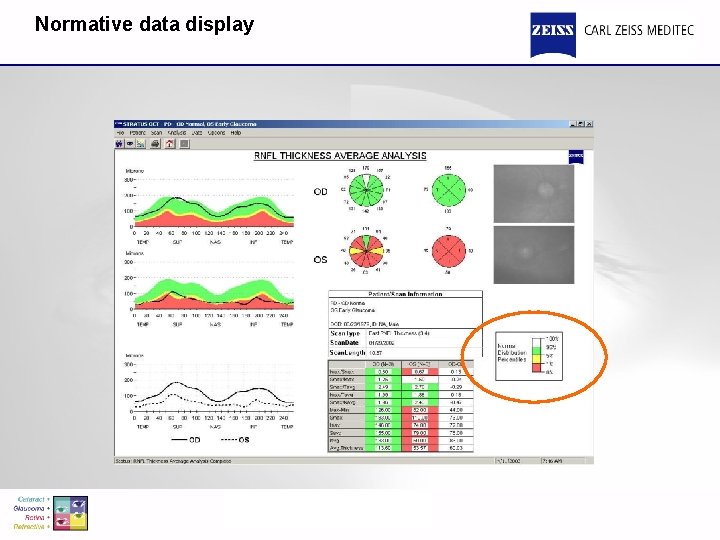The width and height of the screenshot is (720, 540).
Task: Click the Retina label at slide bottom
Action: pos(35,518)
